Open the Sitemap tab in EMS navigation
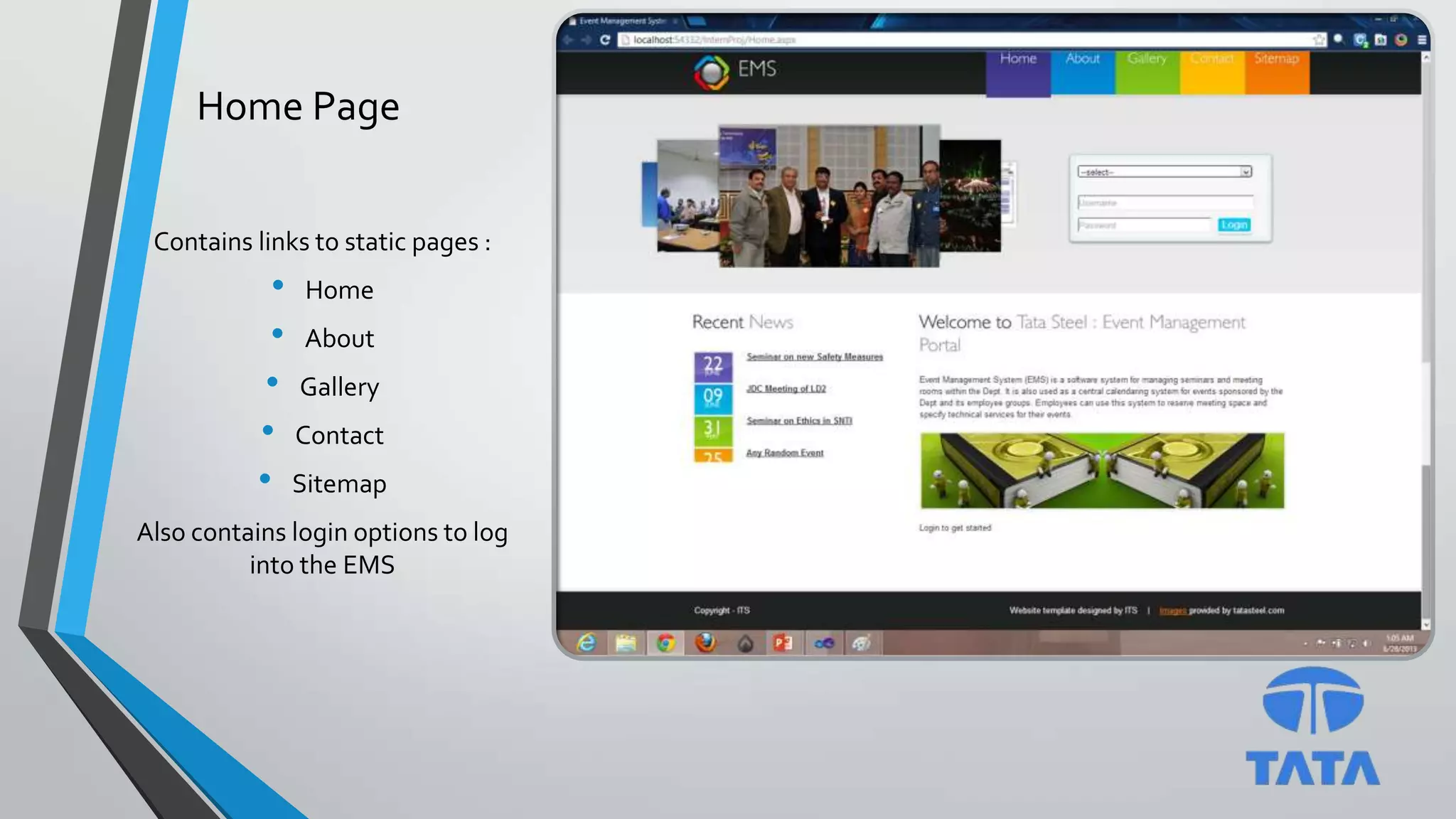This screenshot has height=819, width=1456. pyautogui.click(x=1277, y=73)
